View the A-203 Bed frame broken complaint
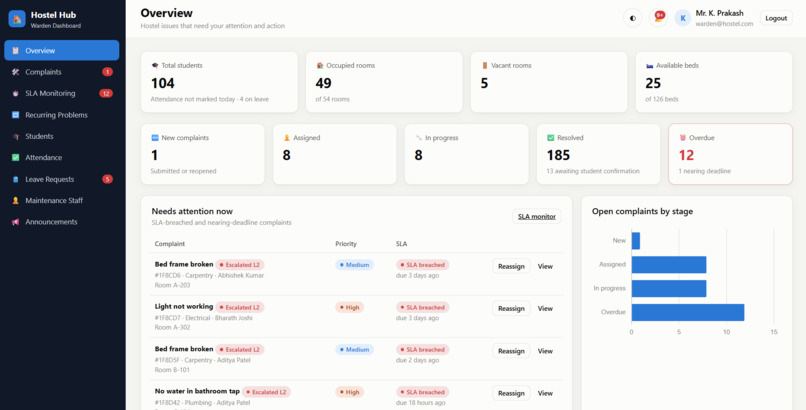 click(545, 266)
